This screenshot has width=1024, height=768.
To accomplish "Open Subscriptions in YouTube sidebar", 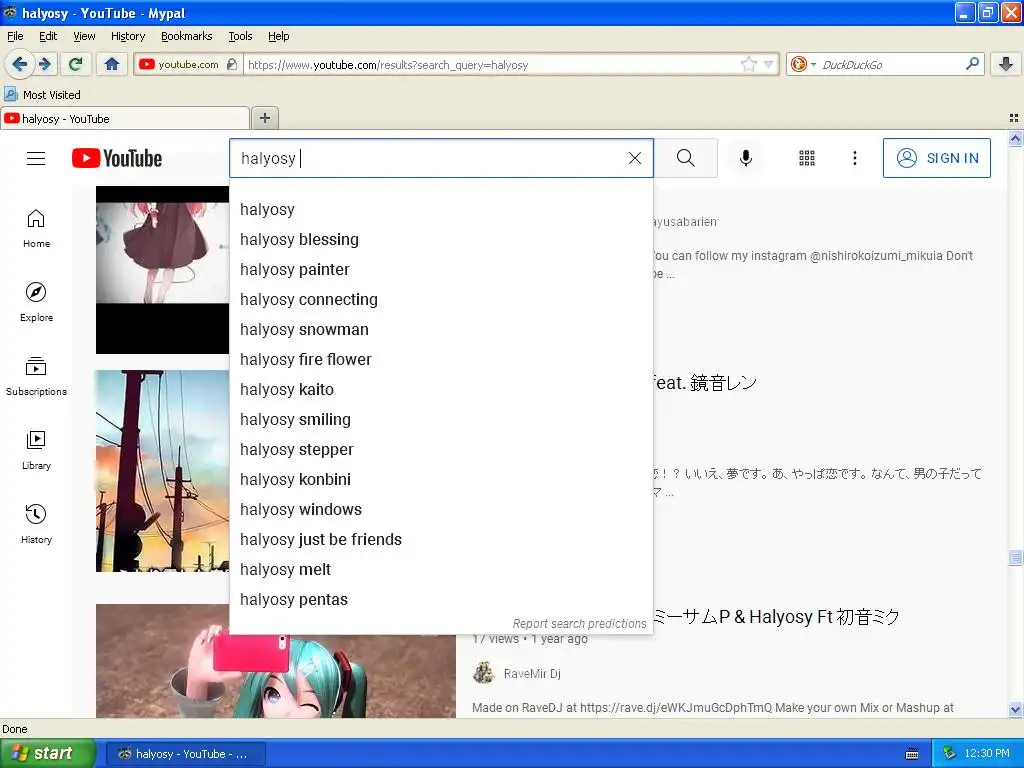I will 36,376.
